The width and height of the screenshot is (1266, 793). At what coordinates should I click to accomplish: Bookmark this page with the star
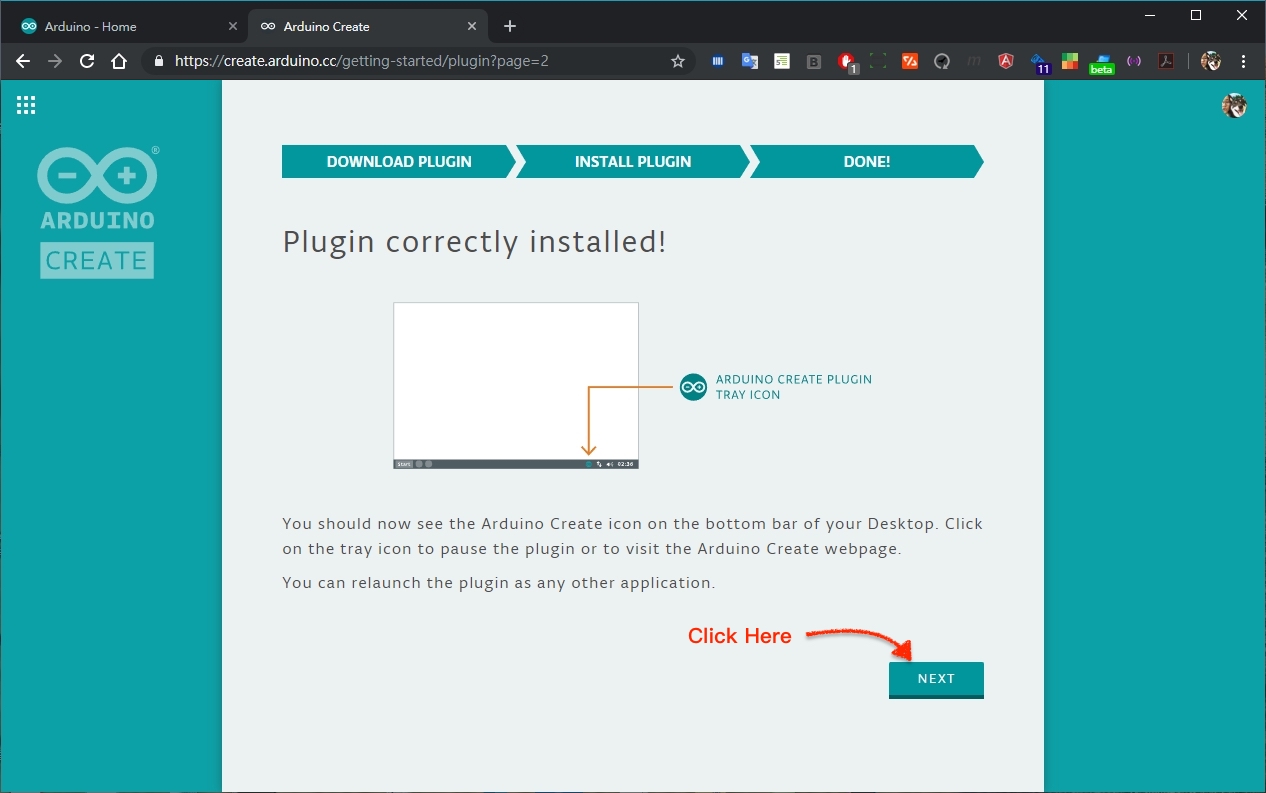coord(677,61)
